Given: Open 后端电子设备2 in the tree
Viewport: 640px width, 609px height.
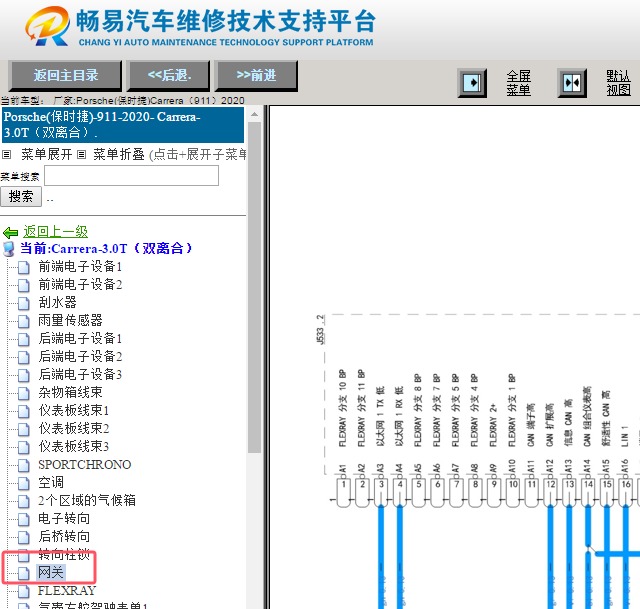Looking at the screenshot, I should (80, 357).
